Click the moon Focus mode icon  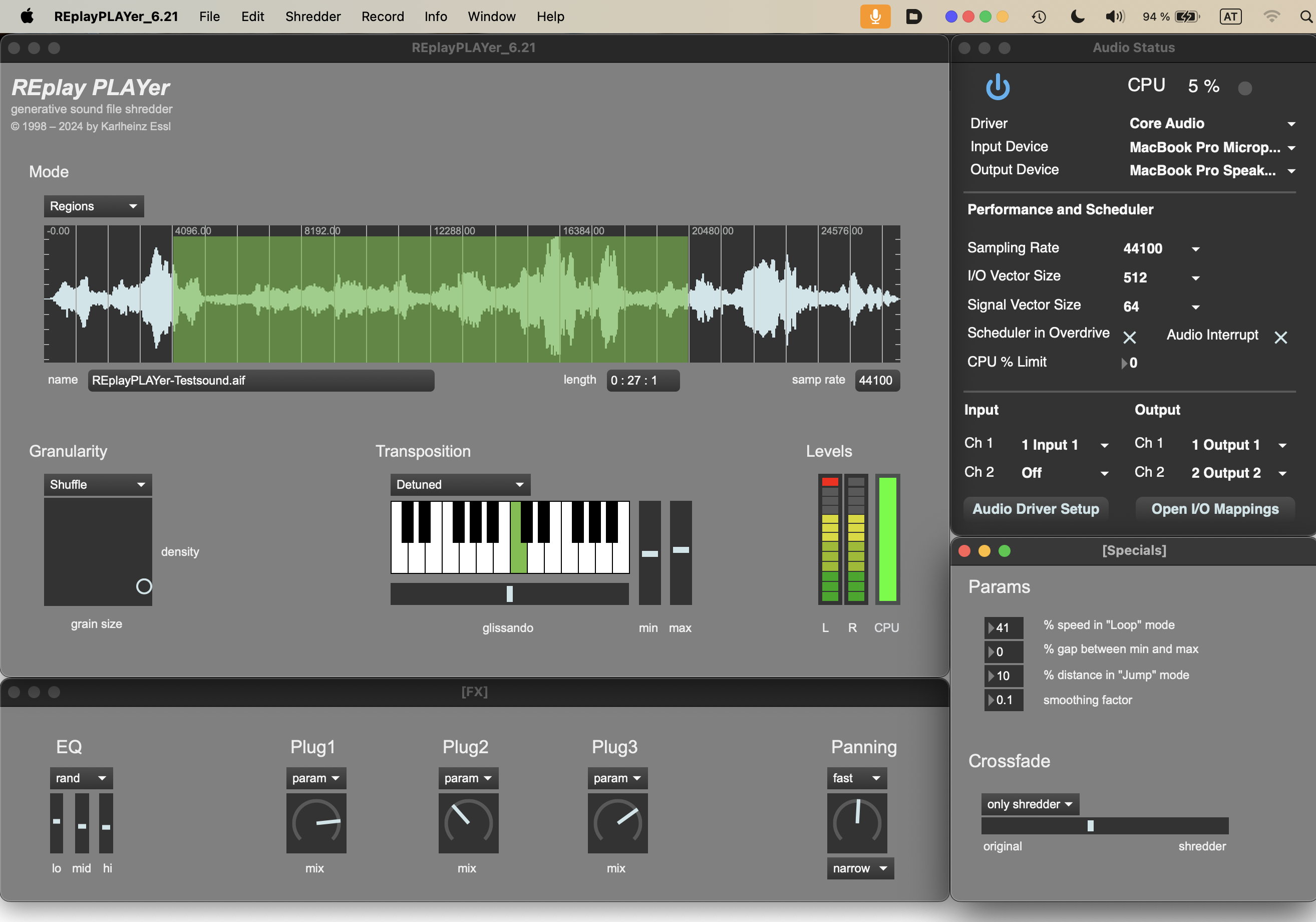[x=1077, y=17]
